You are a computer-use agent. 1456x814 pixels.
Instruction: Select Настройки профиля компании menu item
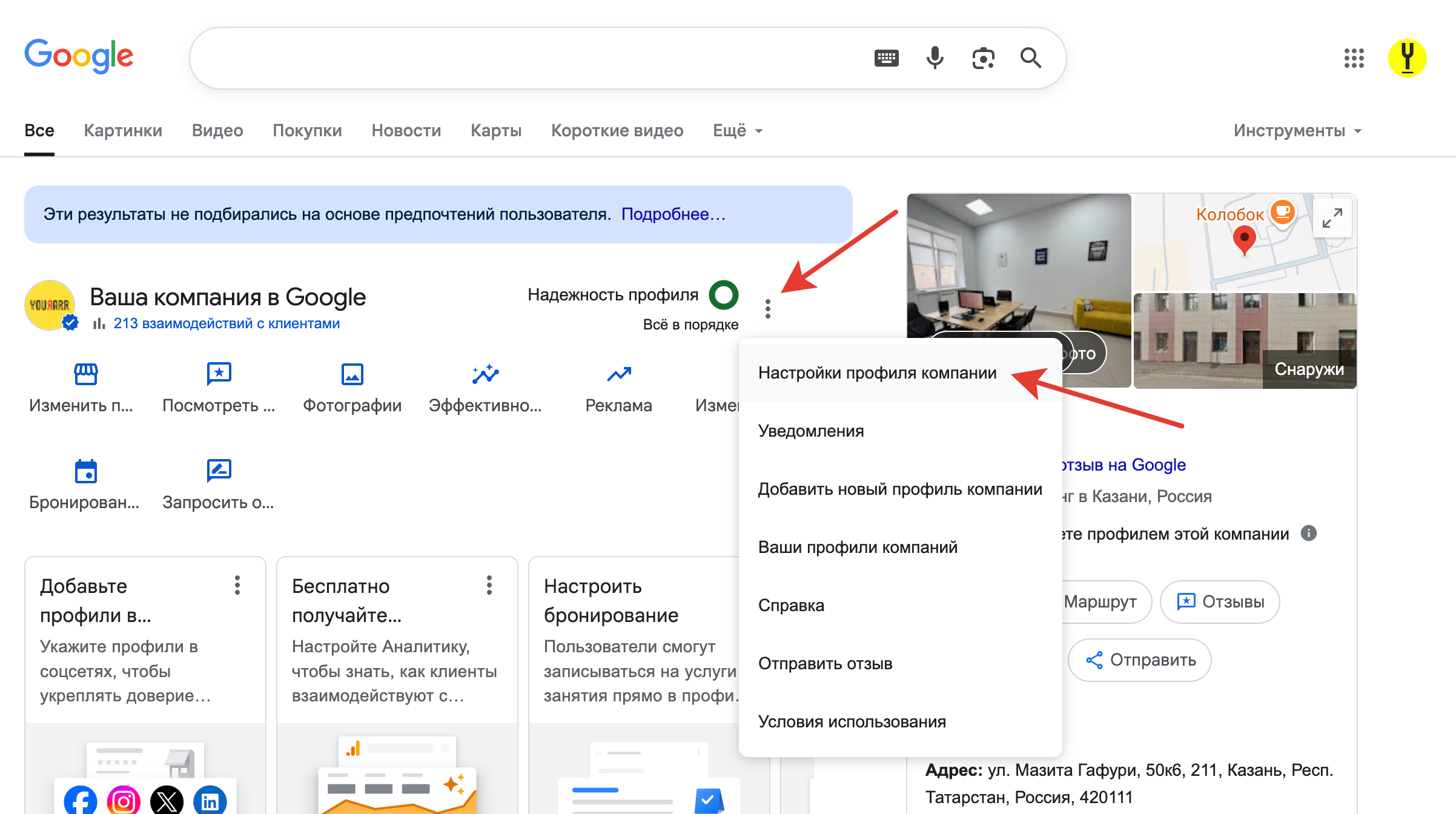[x=877, y=373]
